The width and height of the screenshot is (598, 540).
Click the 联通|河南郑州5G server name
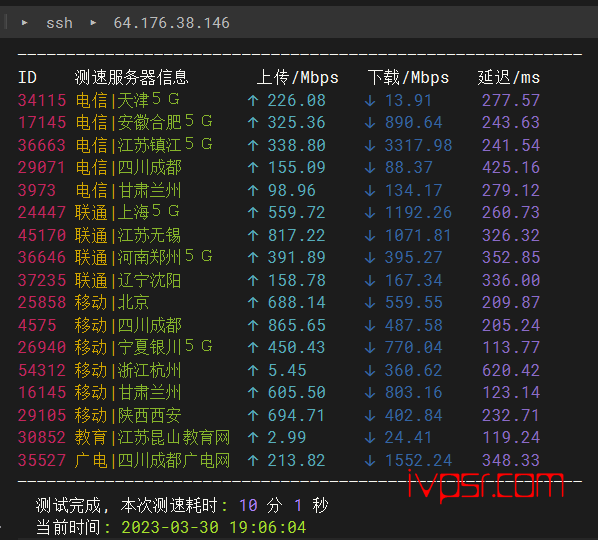pyautogui.click(x=143, y=257)
